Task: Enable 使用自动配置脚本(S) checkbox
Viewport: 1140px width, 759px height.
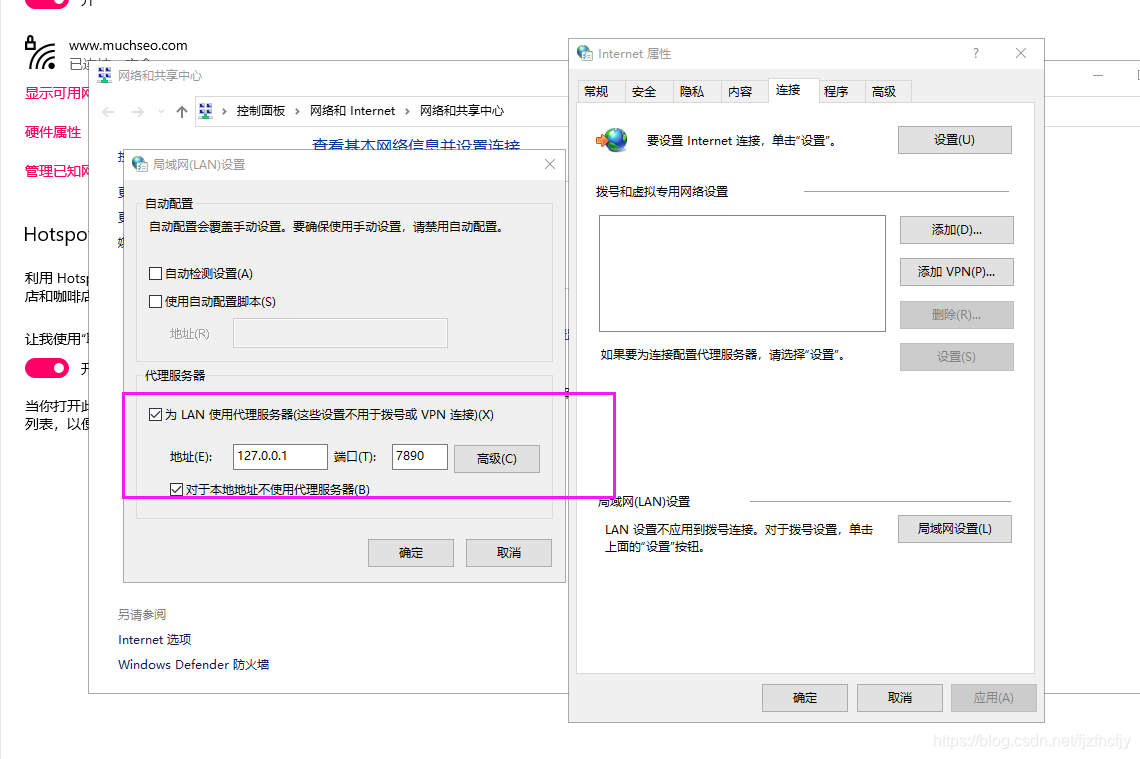Action: (155, 301)
